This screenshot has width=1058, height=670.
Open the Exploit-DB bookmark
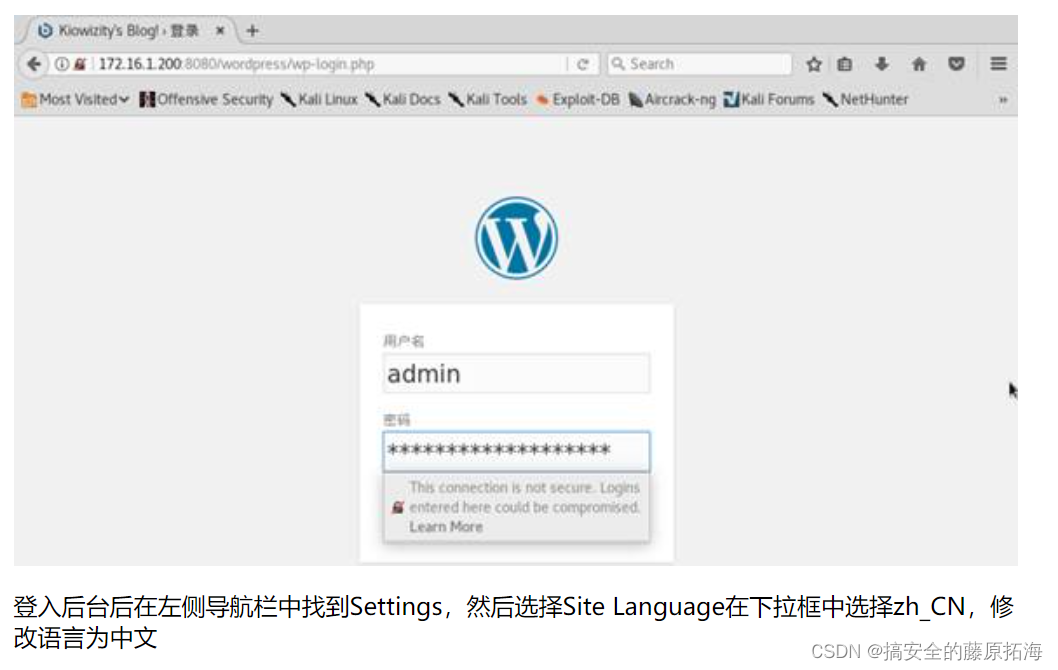point(578,100)
